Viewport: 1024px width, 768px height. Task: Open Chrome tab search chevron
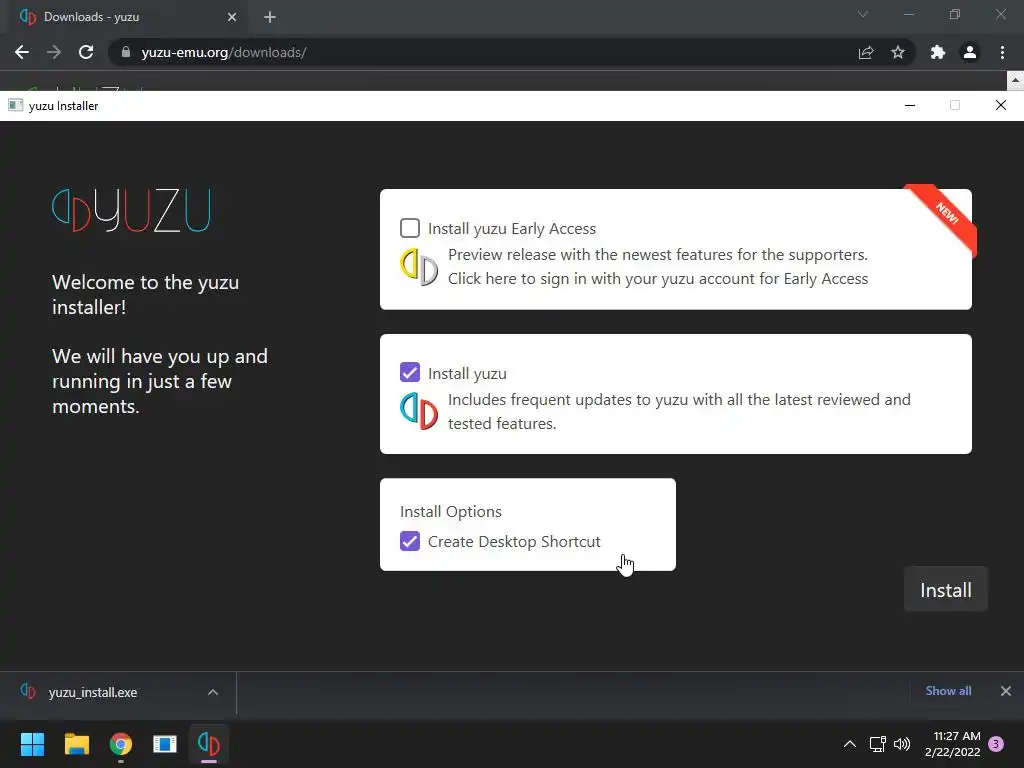[863, 14]
